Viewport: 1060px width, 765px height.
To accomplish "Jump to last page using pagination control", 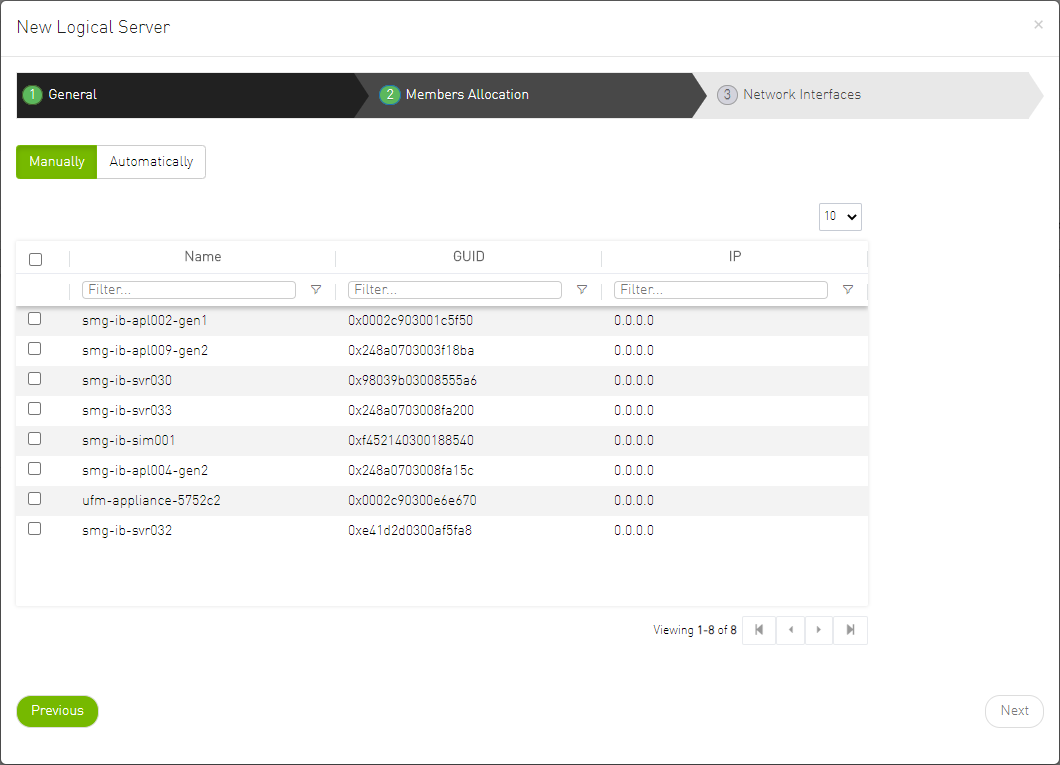I will coord(850,630).
